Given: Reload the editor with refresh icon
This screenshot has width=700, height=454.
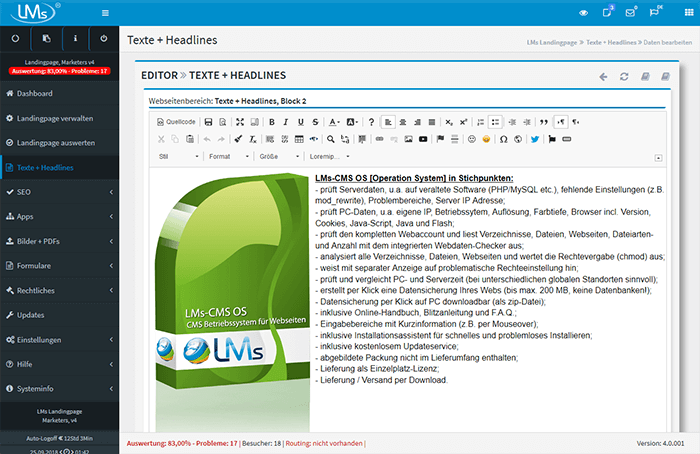Looking at the screenshot, I should point(624,77).
